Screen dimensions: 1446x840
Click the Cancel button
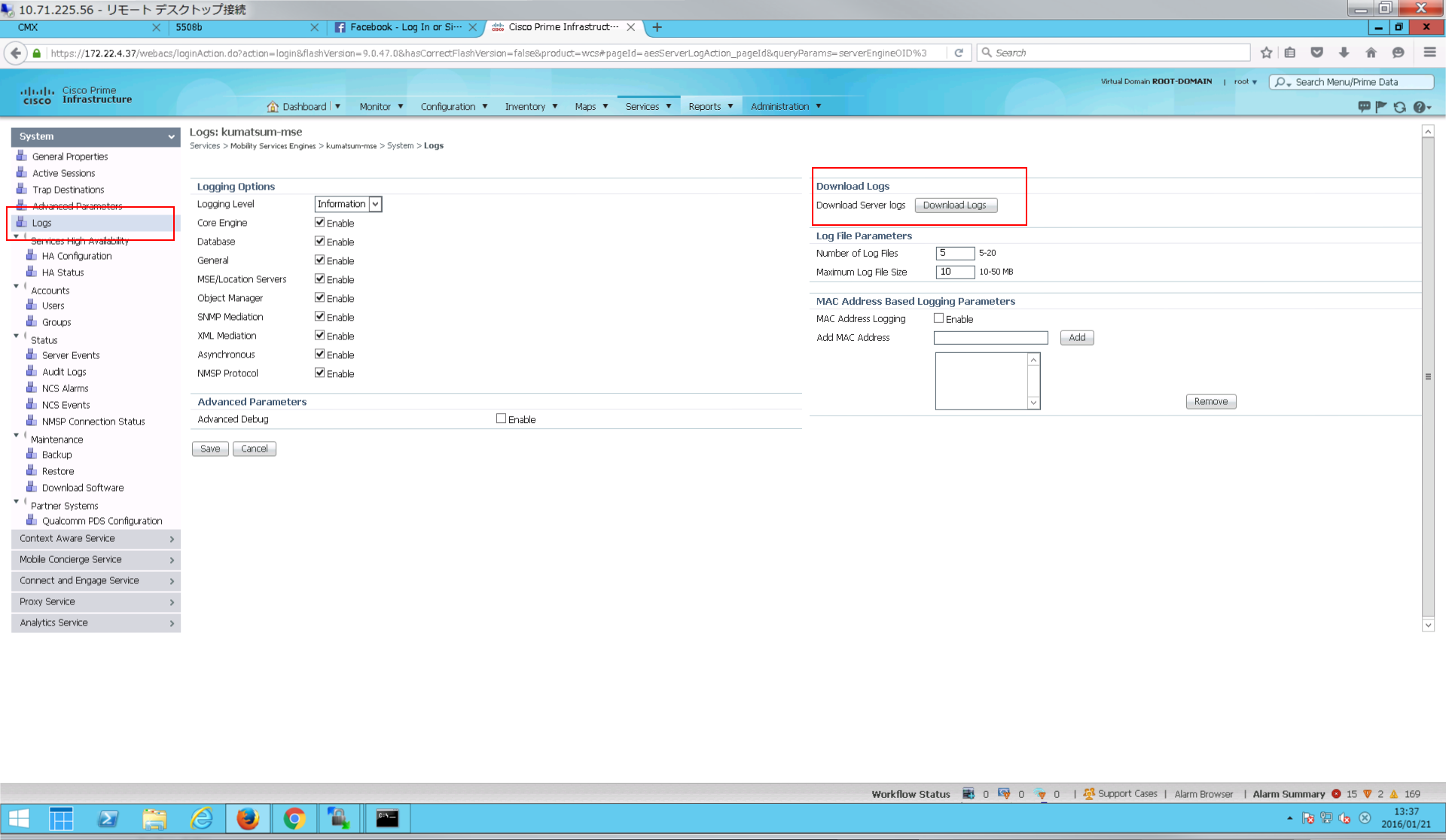coord(255,449)
